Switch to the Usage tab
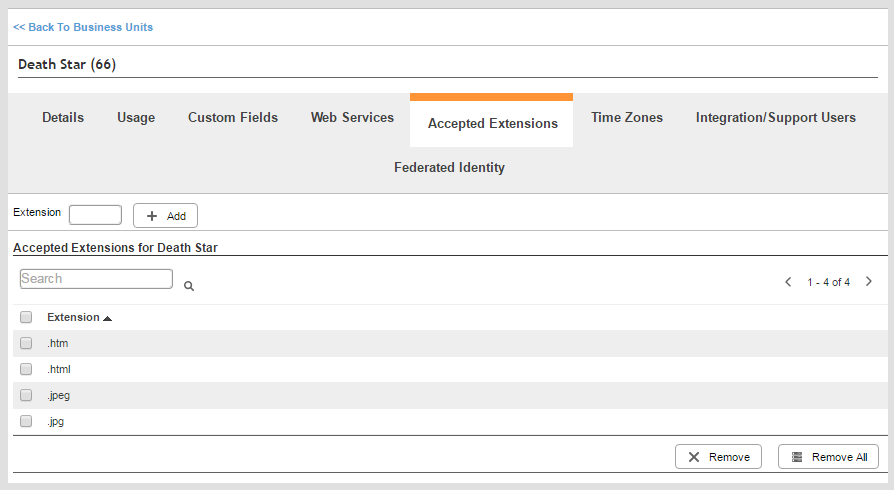Screen dimensions: 894x490 (x=136, y=117)
